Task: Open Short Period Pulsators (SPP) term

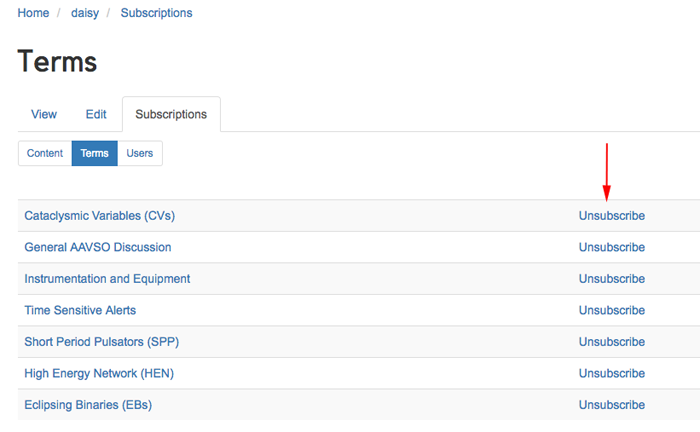Action: coord(101,342)
